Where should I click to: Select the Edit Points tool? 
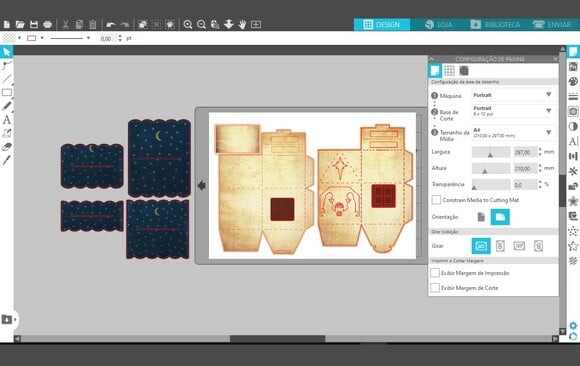click(x=7, y=66)
